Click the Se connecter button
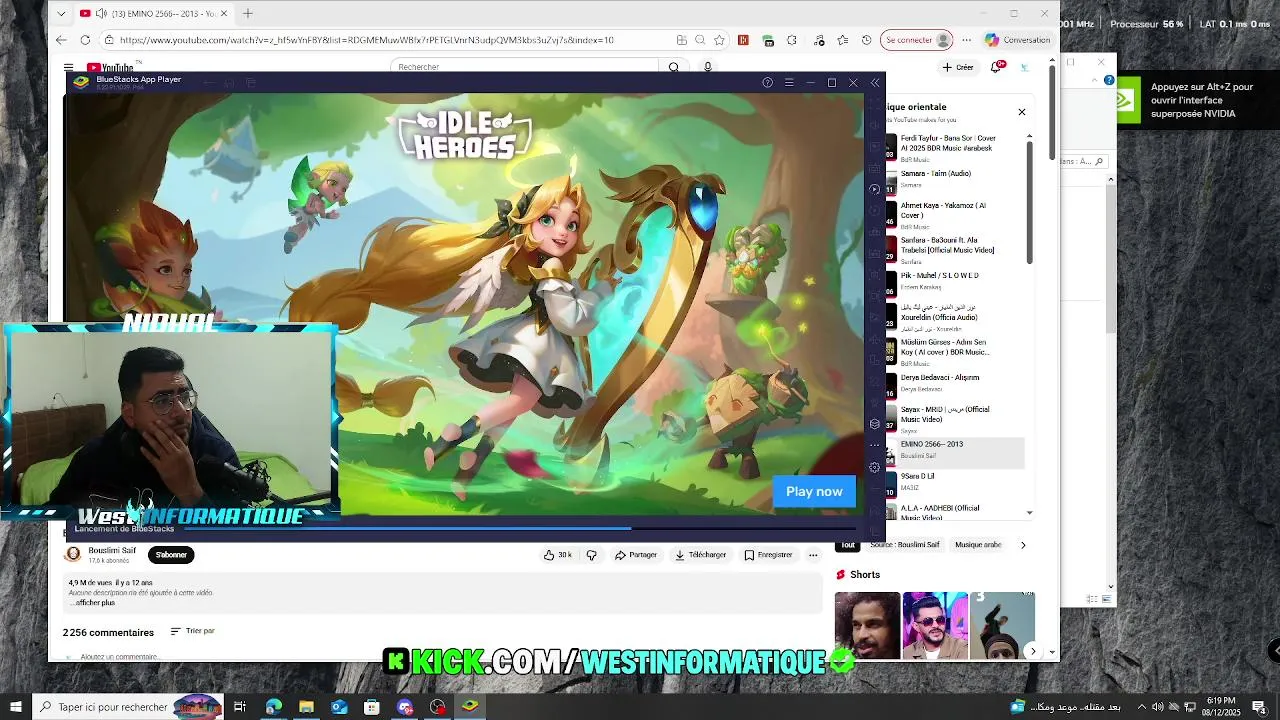 (916, 40)
